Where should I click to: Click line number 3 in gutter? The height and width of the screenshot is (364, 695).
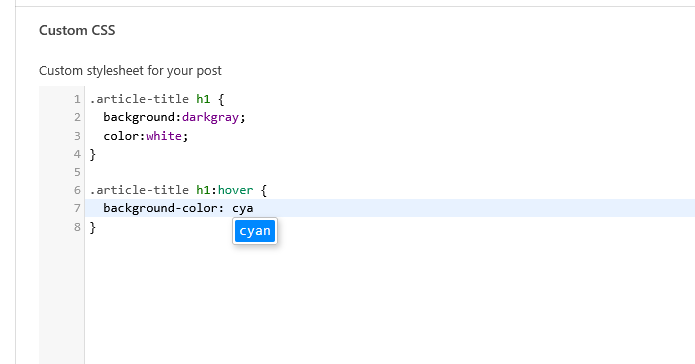[x=77, y=136]
